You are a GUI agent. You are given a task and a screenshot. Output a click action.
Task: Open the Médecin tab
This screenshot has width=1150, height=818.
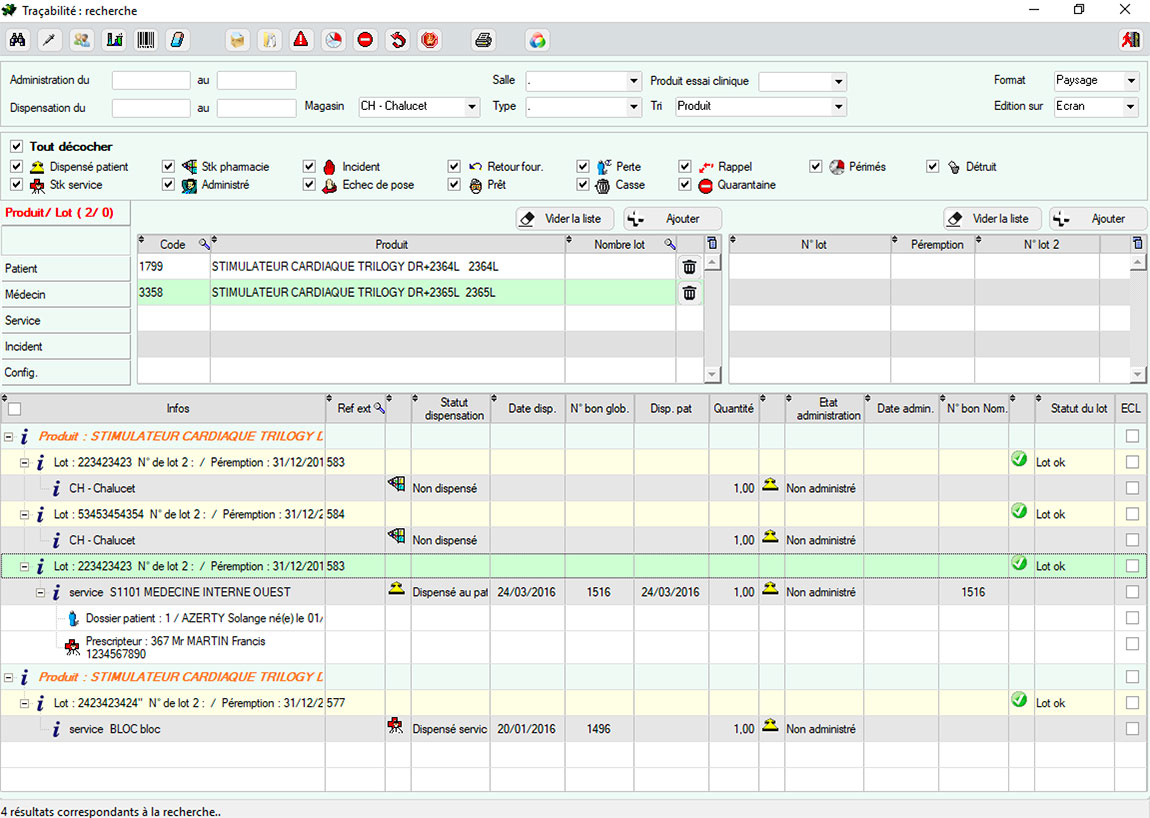[66, 295]
